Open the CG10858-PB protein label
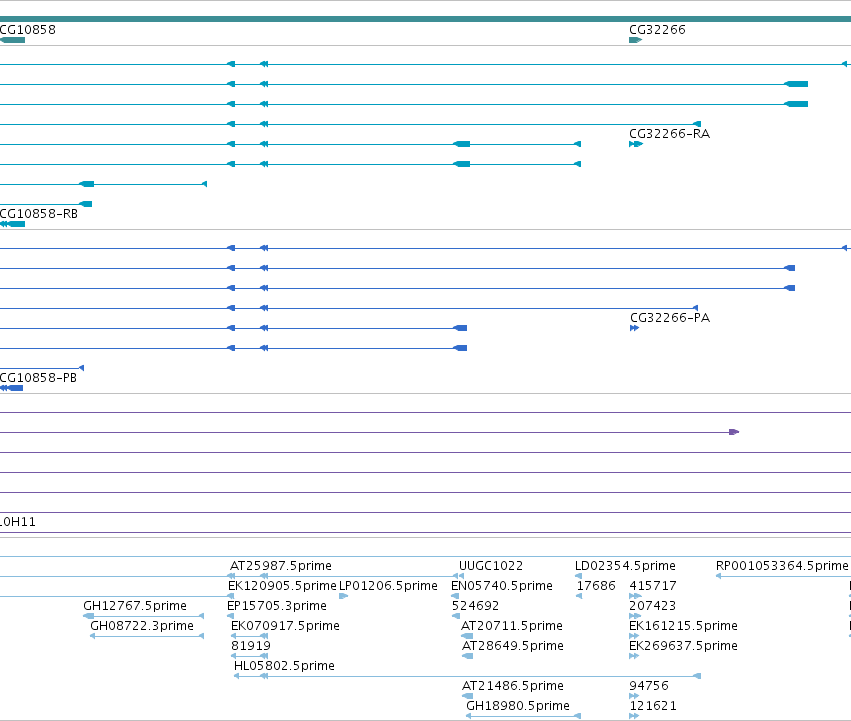The height and width of the screenshot is (721, 851). pyautogui.click(x=38, y=378)
